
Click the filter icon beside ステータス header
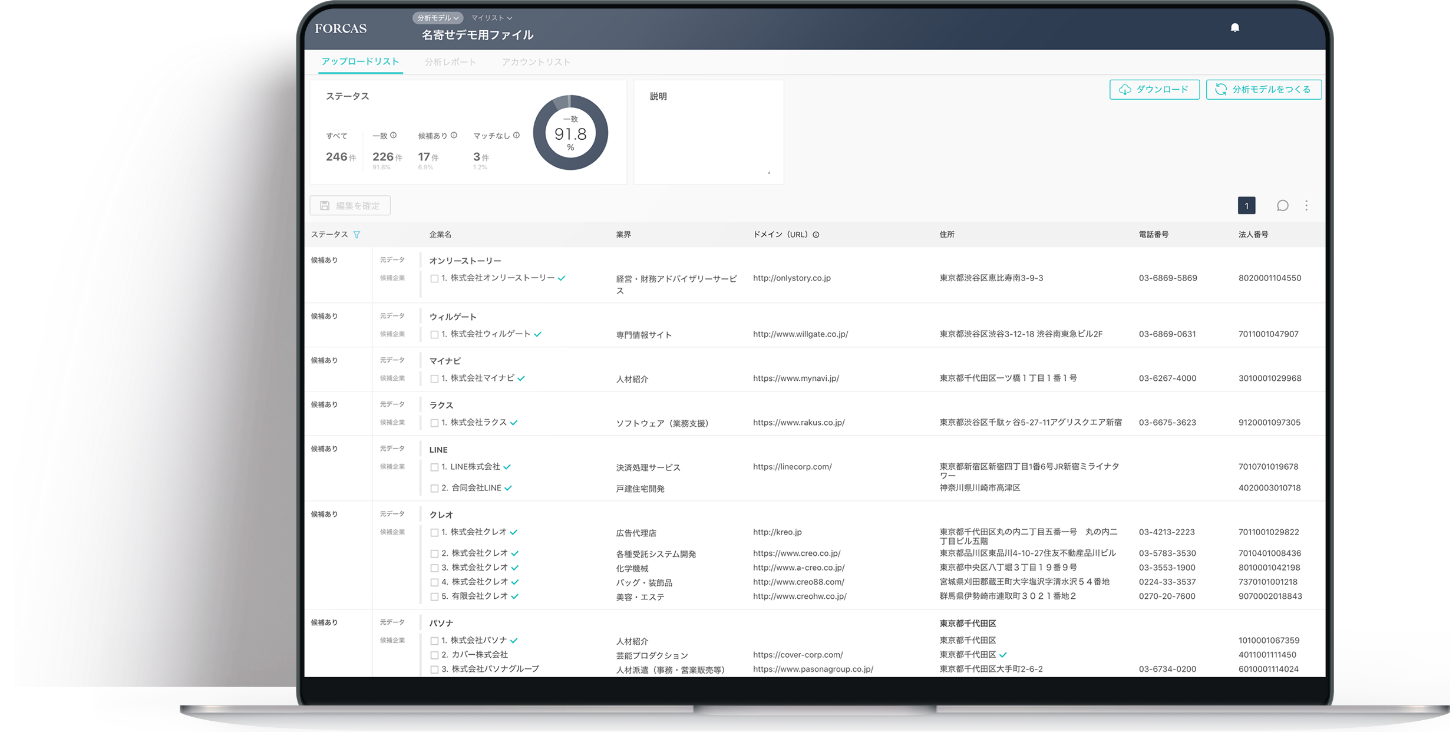(357, 235)
